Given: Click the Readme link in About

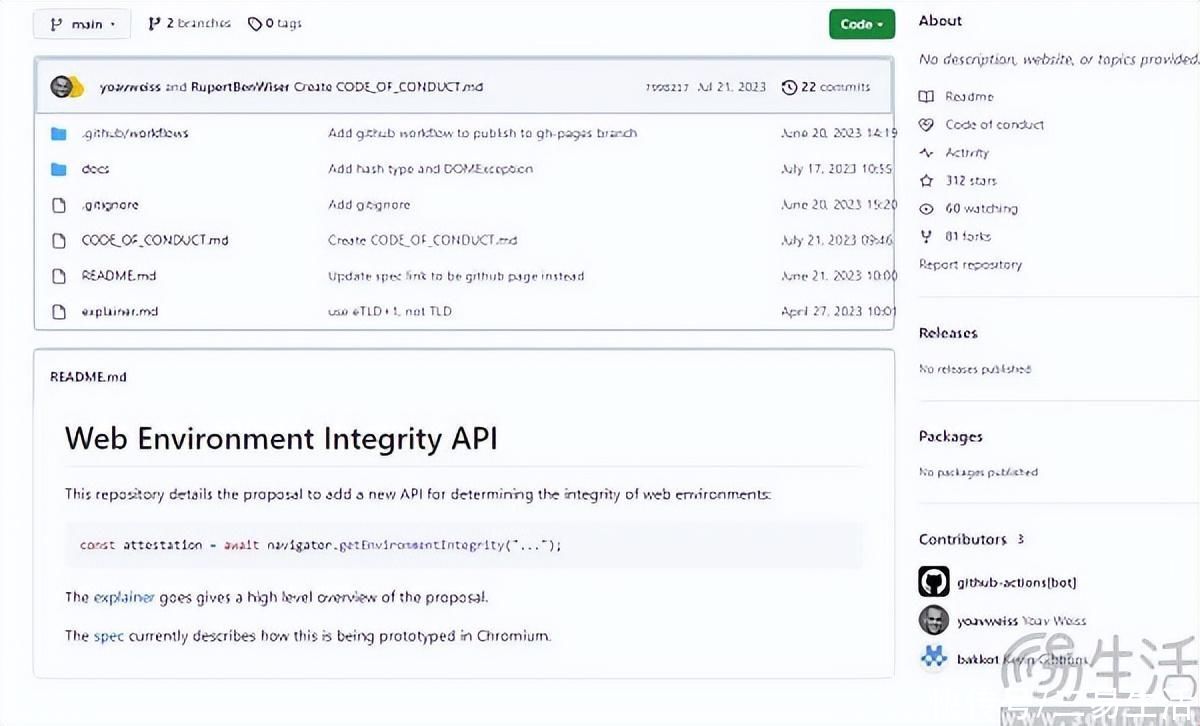Looking at the screenshot, I should click(x=969, y=97).
